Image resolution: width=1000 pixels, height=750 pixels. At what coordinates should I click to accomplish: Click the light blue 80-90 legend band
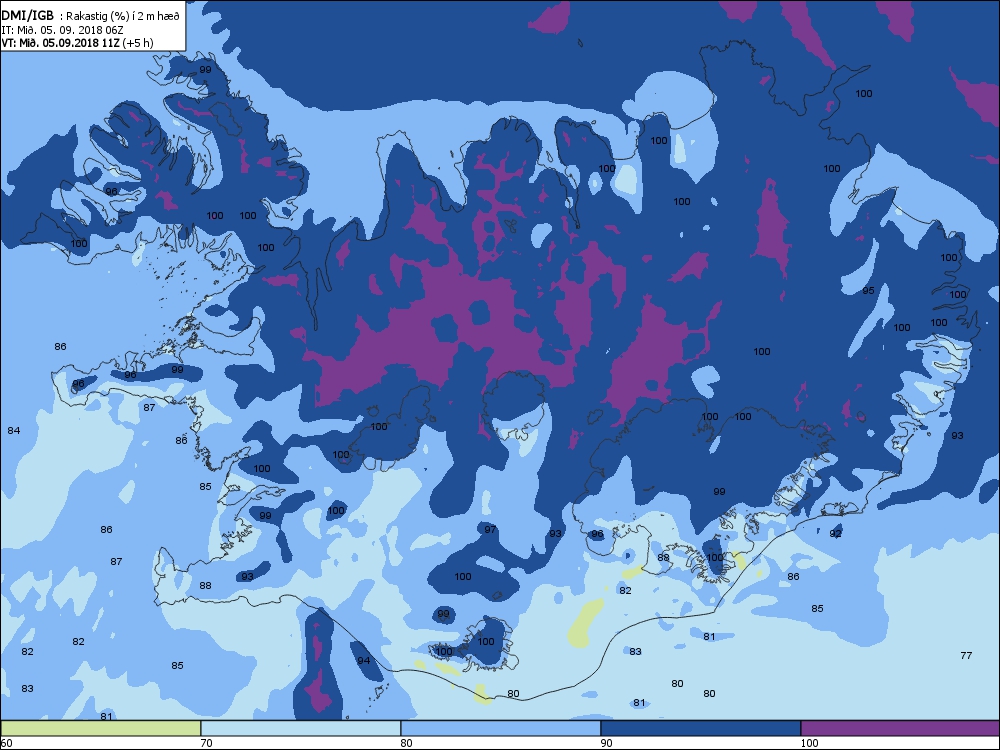point(501,728)
